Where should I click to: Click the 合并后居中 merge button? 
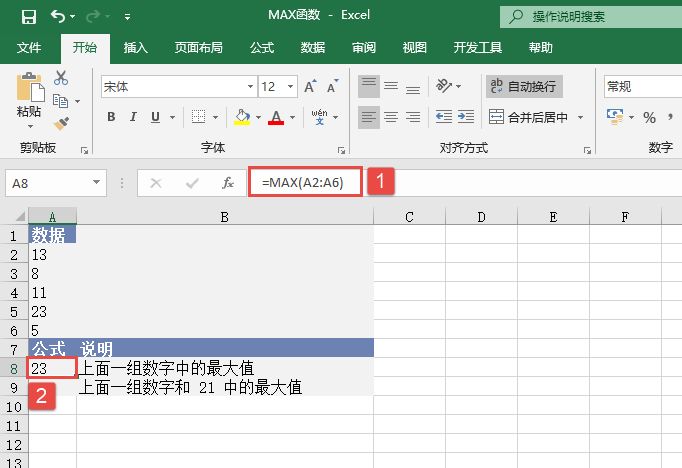530,117
